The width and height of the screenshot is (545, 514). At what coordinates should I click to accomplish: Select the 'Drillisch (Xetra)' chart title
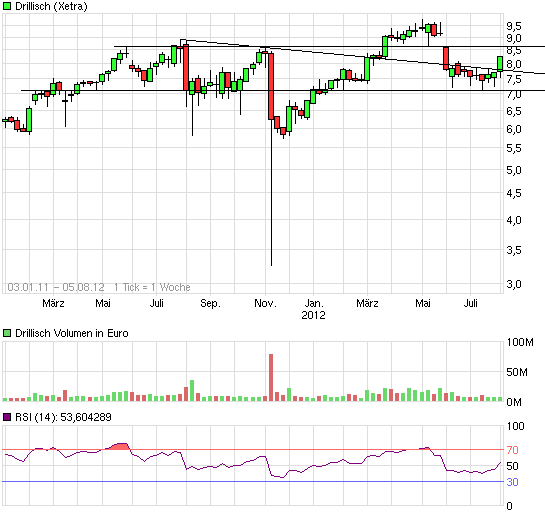pos(51,6)
